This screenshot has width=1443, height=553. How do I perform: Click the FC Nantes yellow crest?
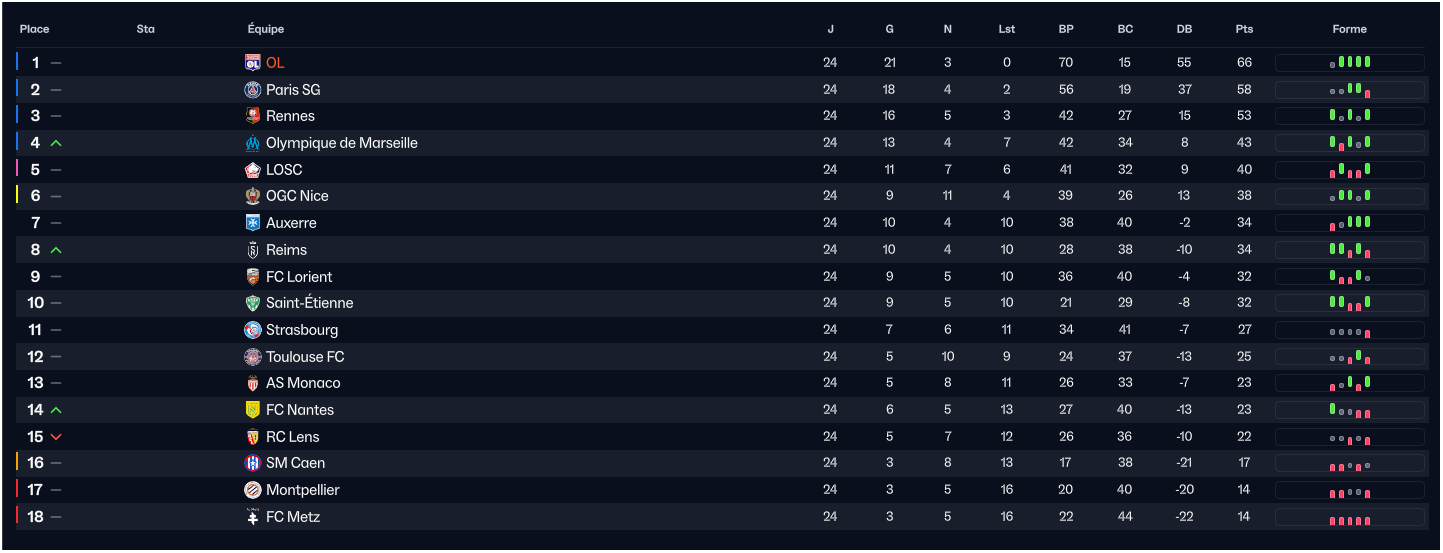[253, 410]
